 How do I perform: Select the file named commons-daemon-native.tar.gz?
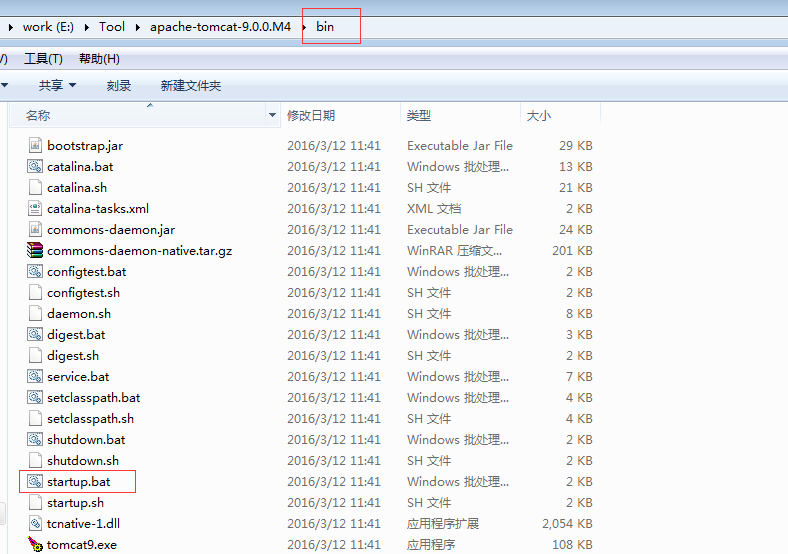(139, 250)
